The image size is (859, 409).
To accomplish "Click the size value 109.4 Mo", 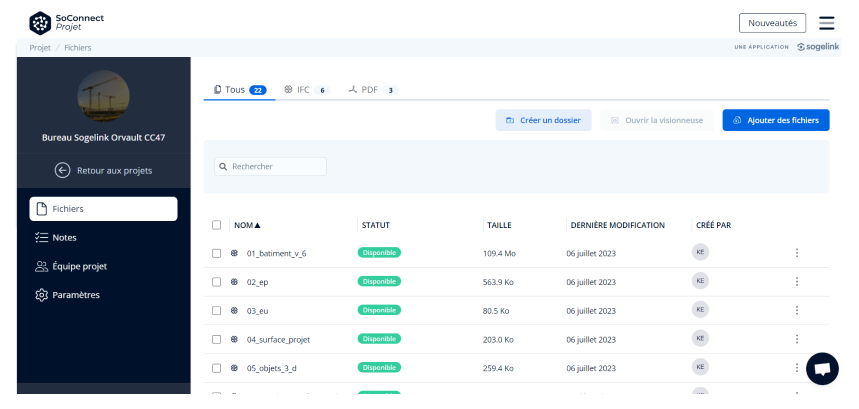I will pos(499,254).
